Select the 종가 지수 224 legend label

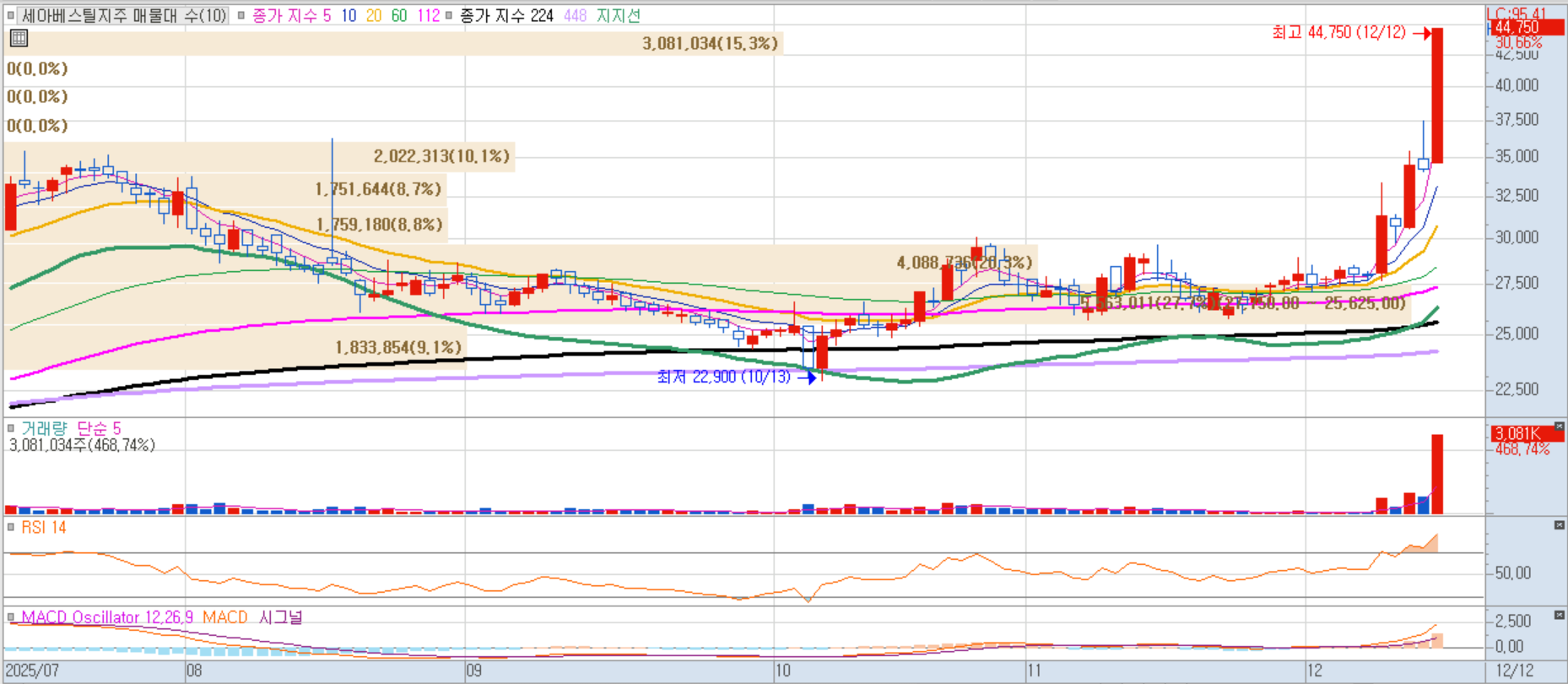coord(506,15)
